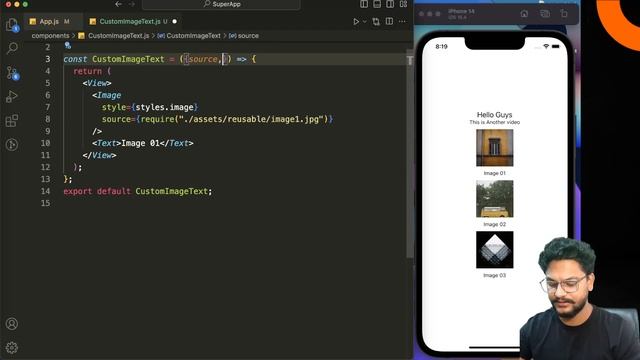Screen dimensions: 640x360
Task: Click line number 14 in the gutter
Action: tap(45, 191)
